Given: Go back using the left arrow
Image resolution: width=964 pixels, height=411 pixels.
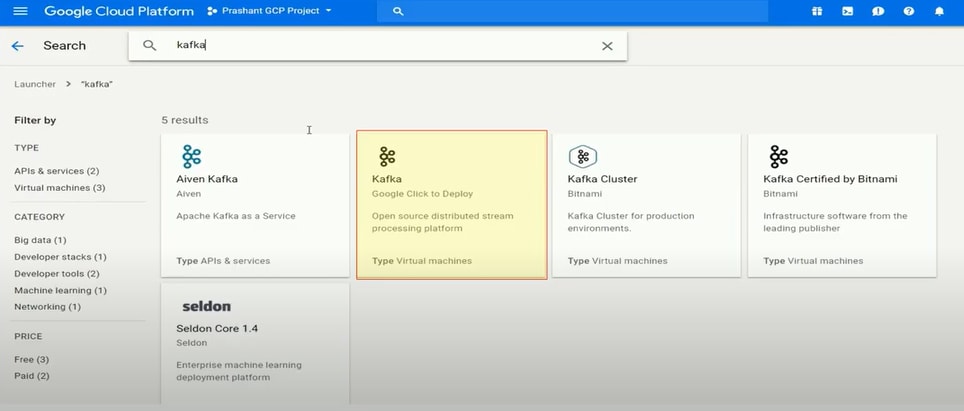Looking at the screenshot, I should 17,46.
